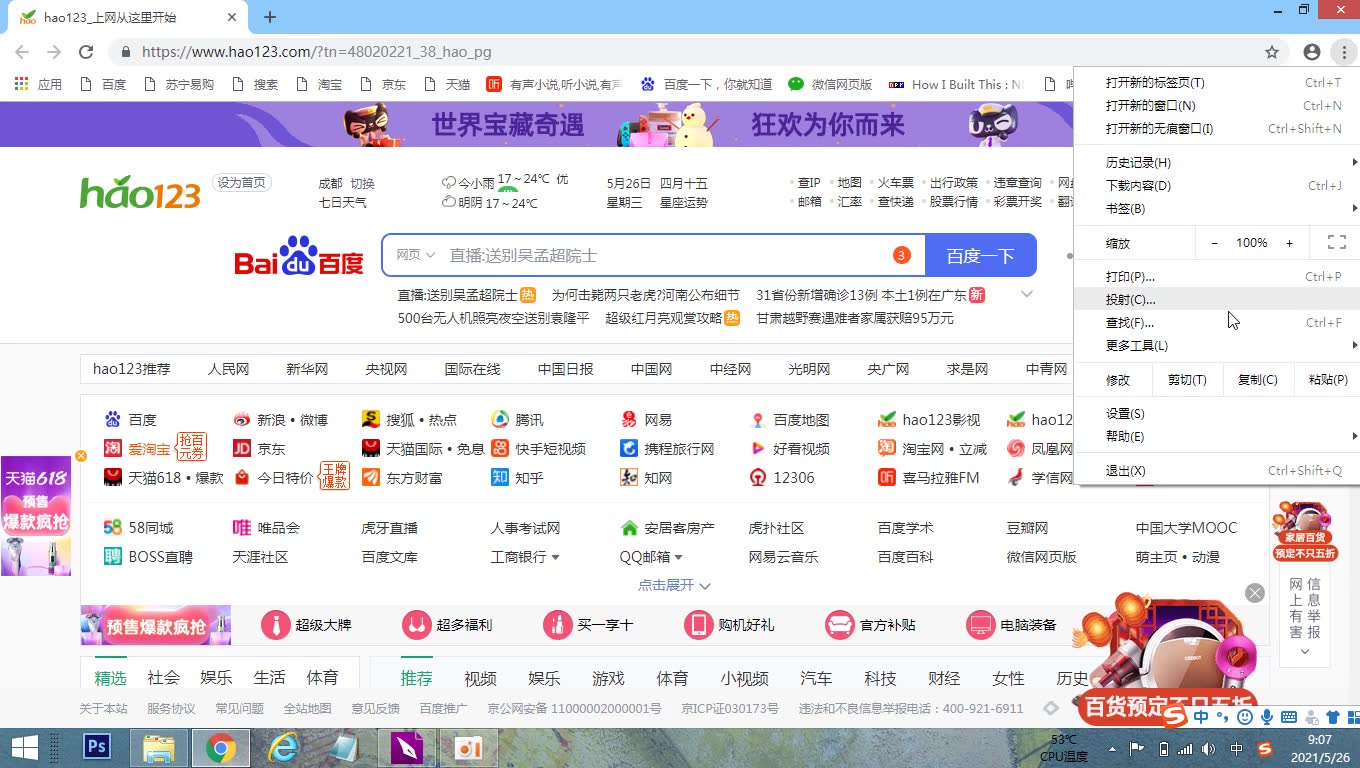Switch to 游戏 content tab

click(x=608, y=678)
